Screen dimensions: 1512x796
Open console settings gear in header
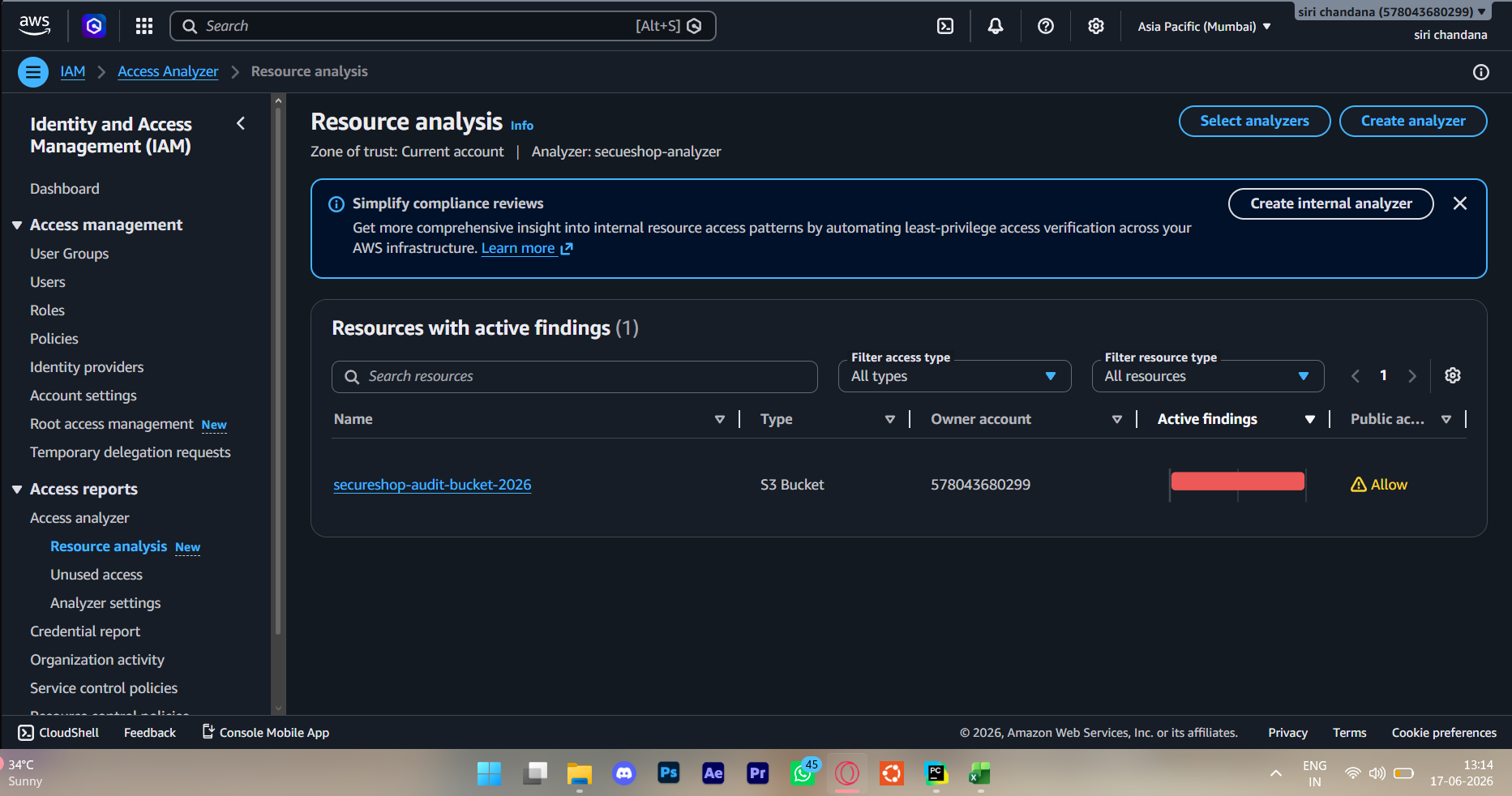tap(1096, 26)
